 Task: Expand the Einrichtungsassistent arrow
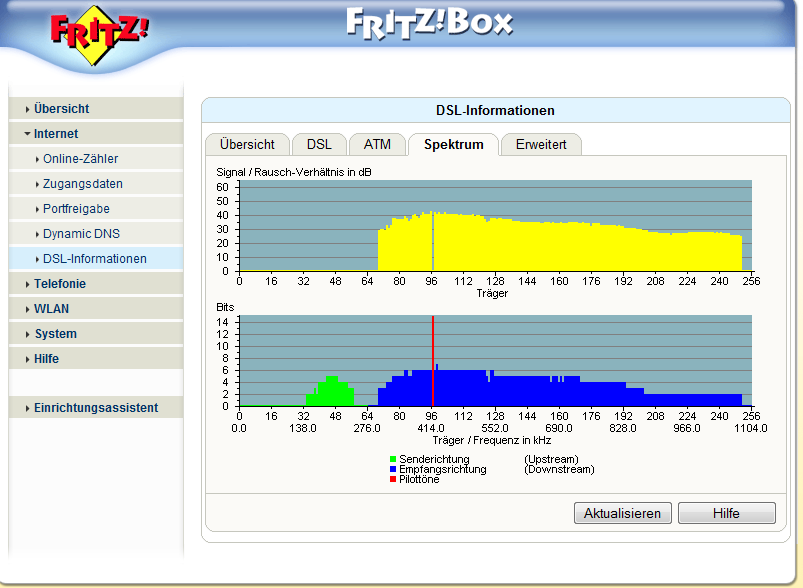click(x=27, y=409)
